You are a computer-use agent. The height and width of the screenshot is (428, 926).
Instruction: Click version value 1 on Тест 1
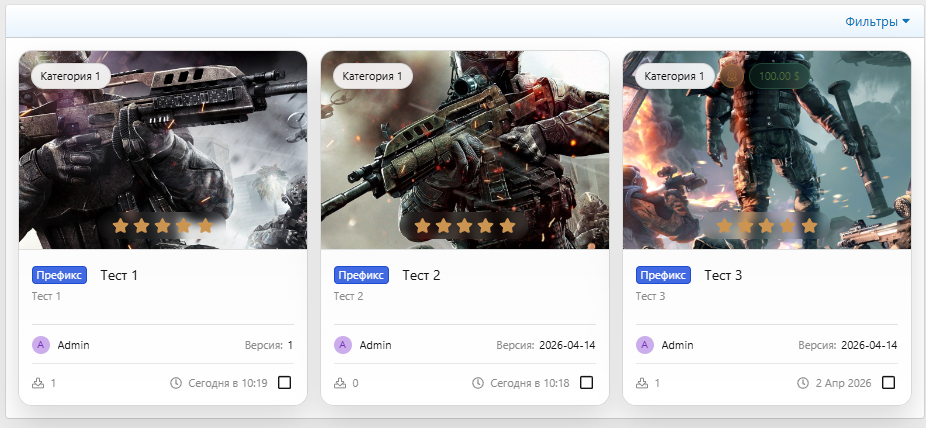(x=290, y=345)
